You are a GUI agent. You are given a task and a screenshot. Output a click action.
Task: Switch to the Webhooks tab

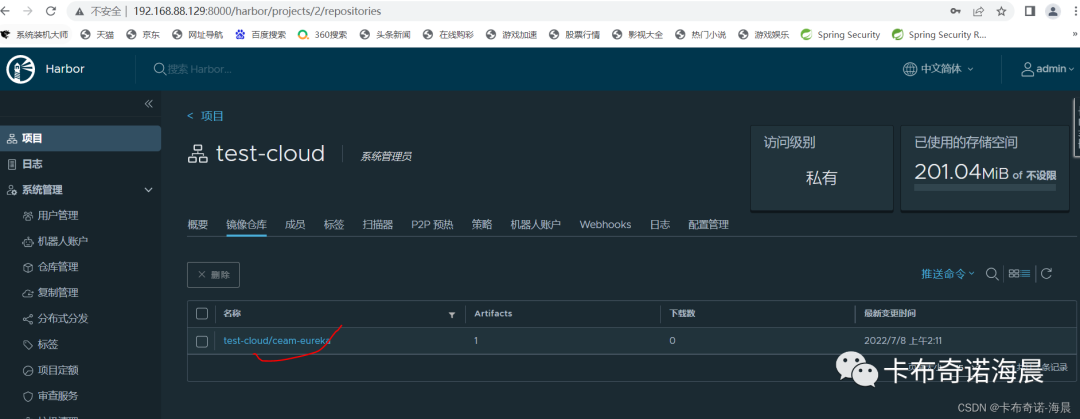[x=605, y=225]
